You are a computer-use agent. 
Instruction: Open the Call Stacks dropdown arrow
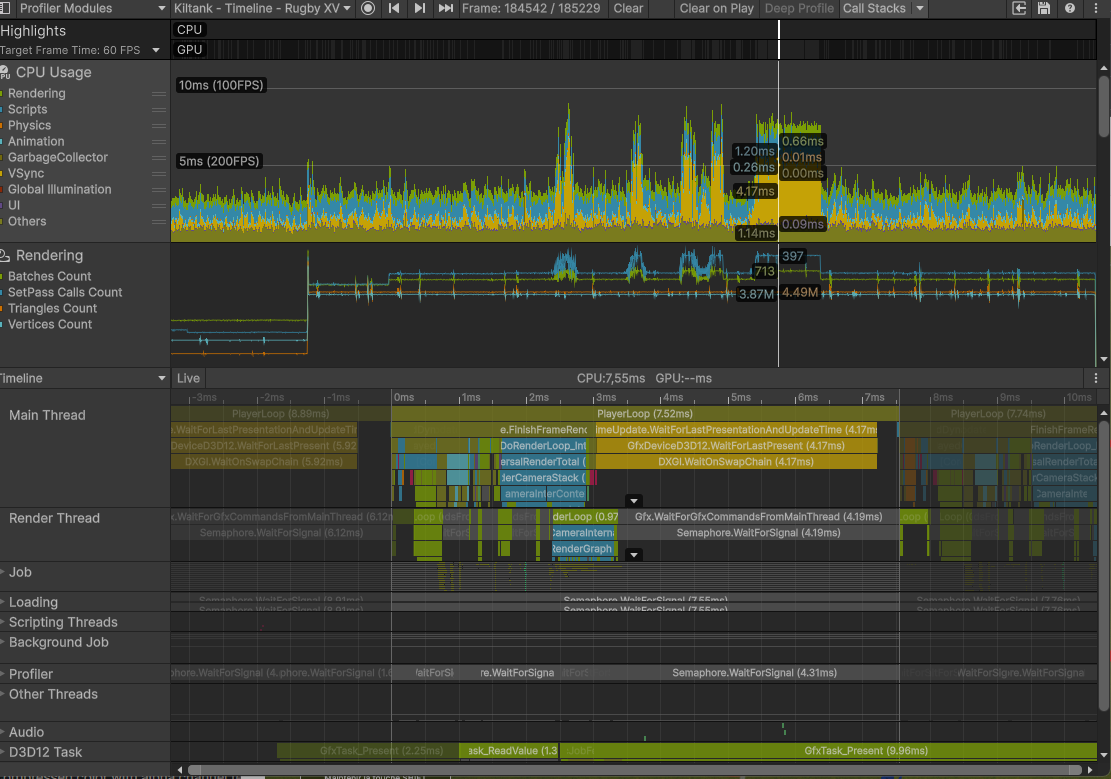pos(918,9)
